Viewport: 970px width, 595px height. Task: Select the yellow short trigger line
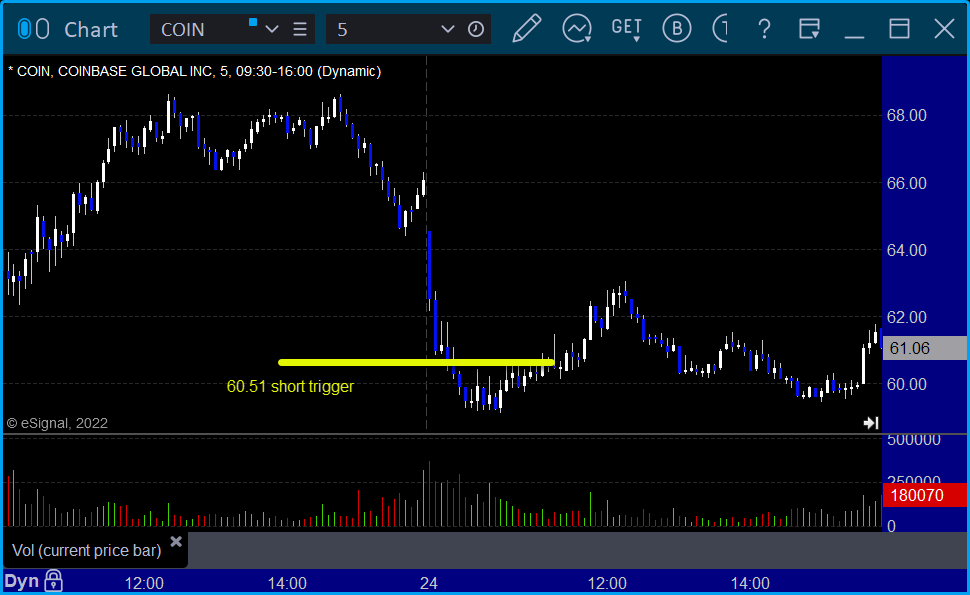[x=416, y=362]
